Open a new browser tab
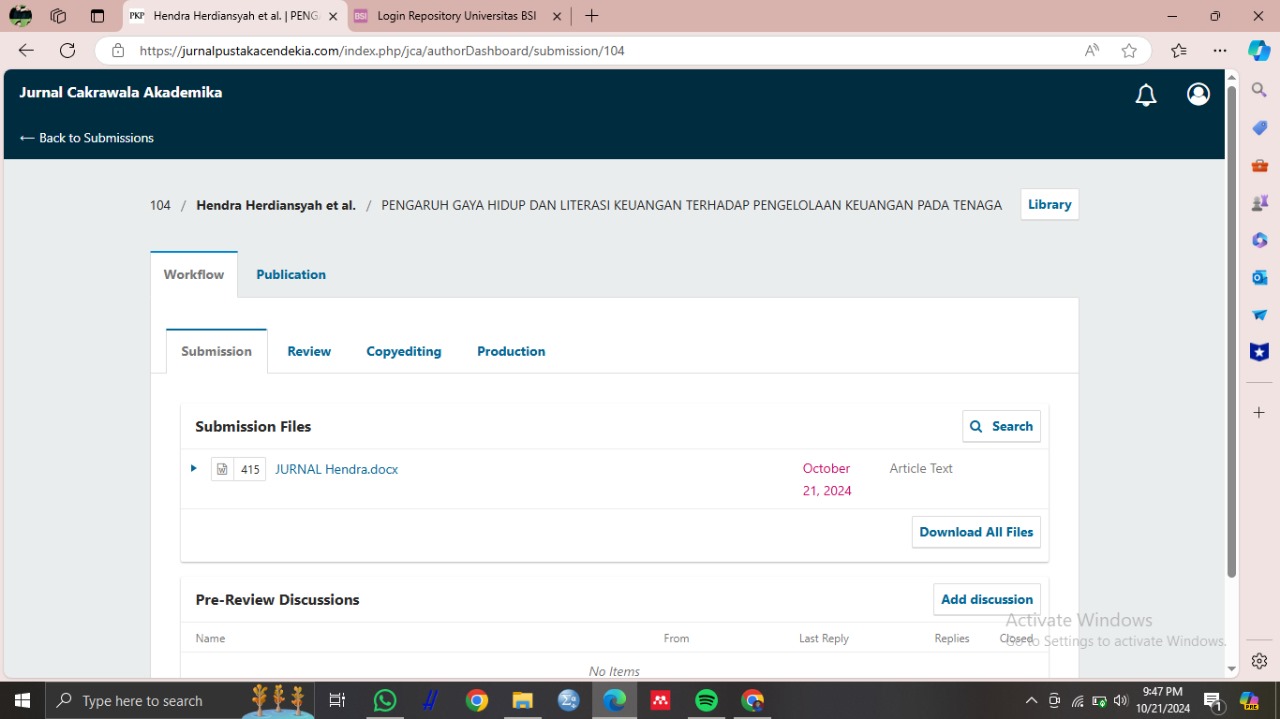Image resolution: width=1280 pixels, height=719 pixels. coord(592,16)
